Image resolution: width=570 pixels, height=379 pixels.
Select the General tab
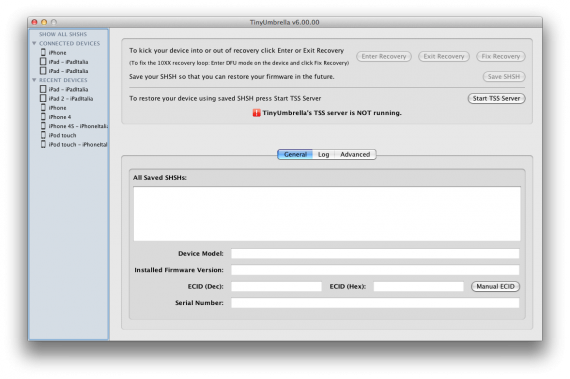point(295,154)
